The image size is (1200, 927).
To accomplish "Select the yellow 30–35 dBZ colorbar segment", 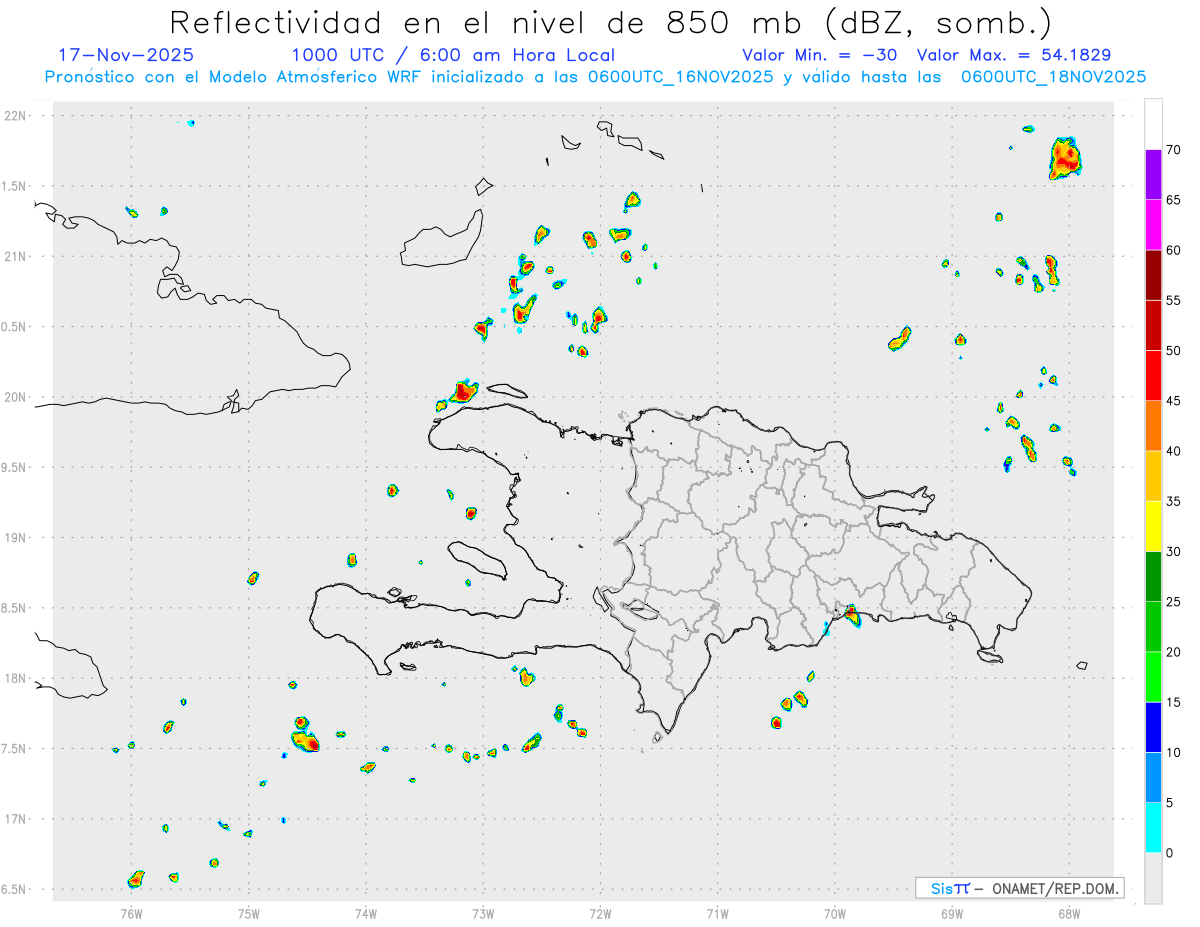I will 1153,526.
